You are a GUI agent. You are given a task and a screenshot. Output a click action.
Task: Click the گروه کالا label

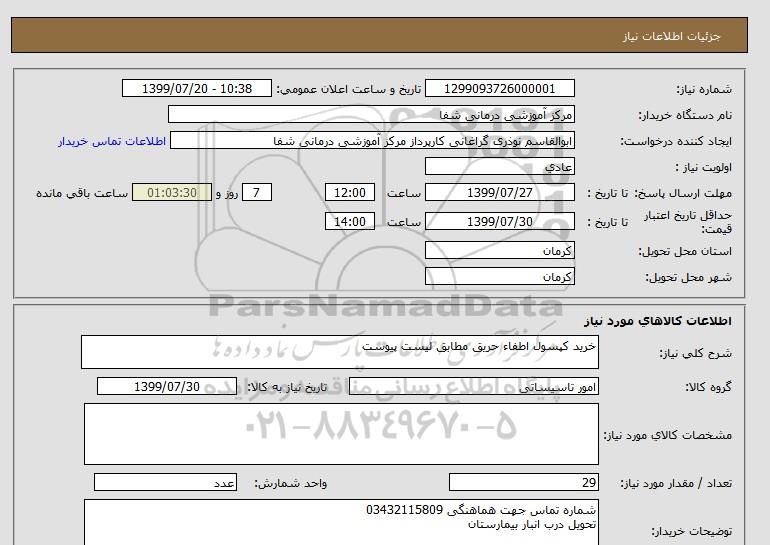click(708, 387)
